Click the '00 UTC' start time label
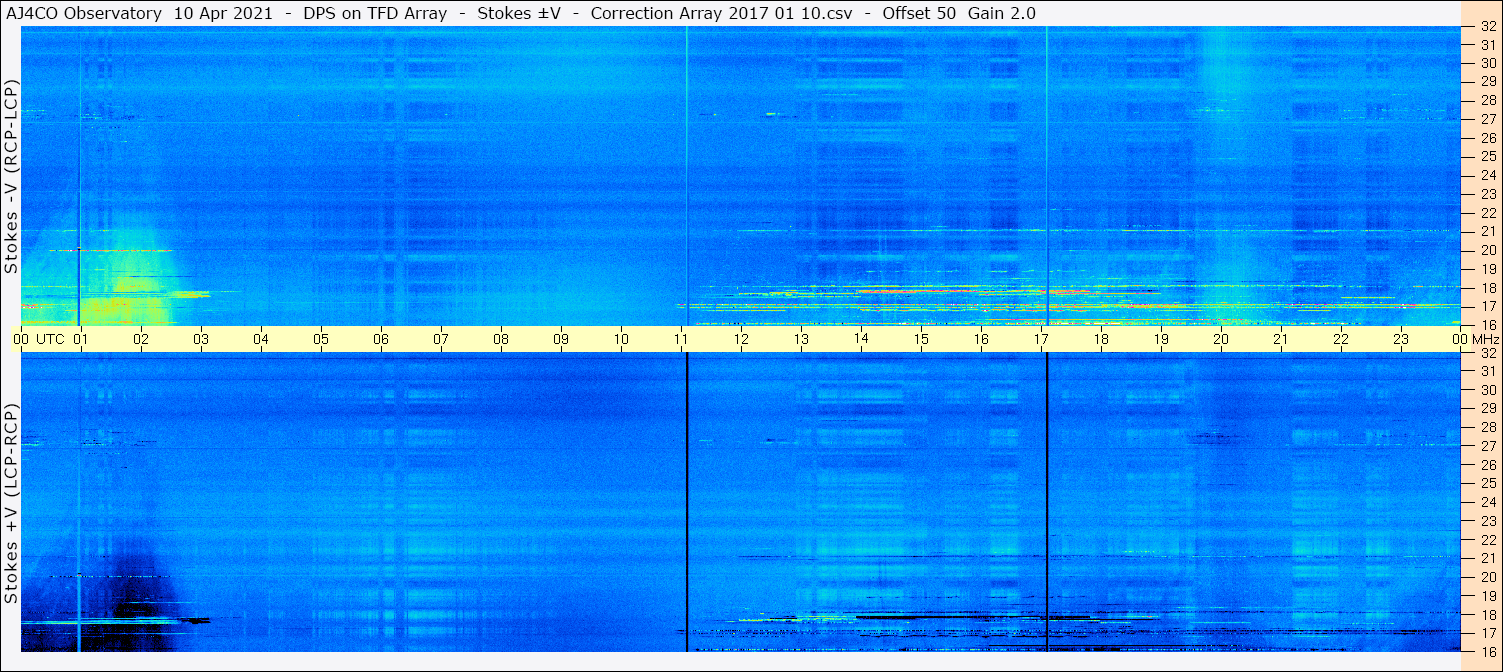Image resolution: width=1503 pixels, height=672 pixels. [39, 339]
